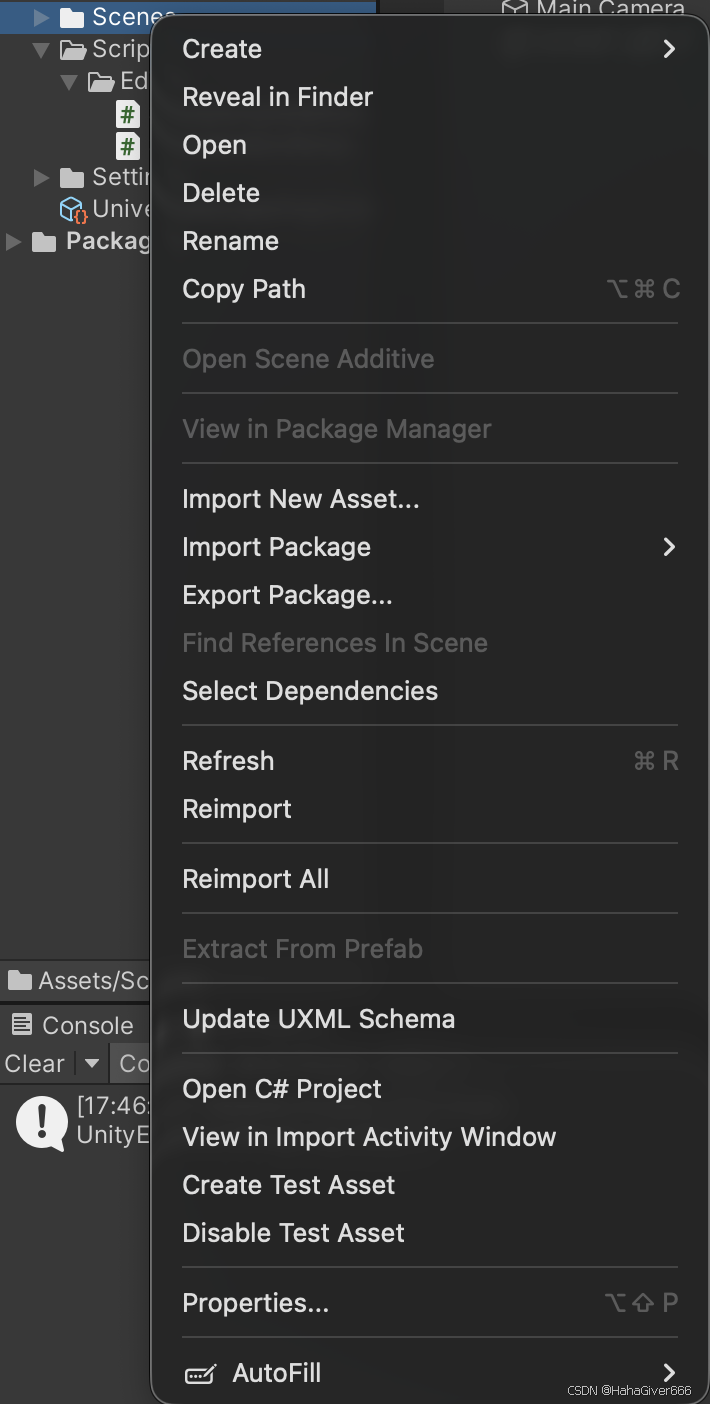Select Import New Asset from menu

pos(300,499)
